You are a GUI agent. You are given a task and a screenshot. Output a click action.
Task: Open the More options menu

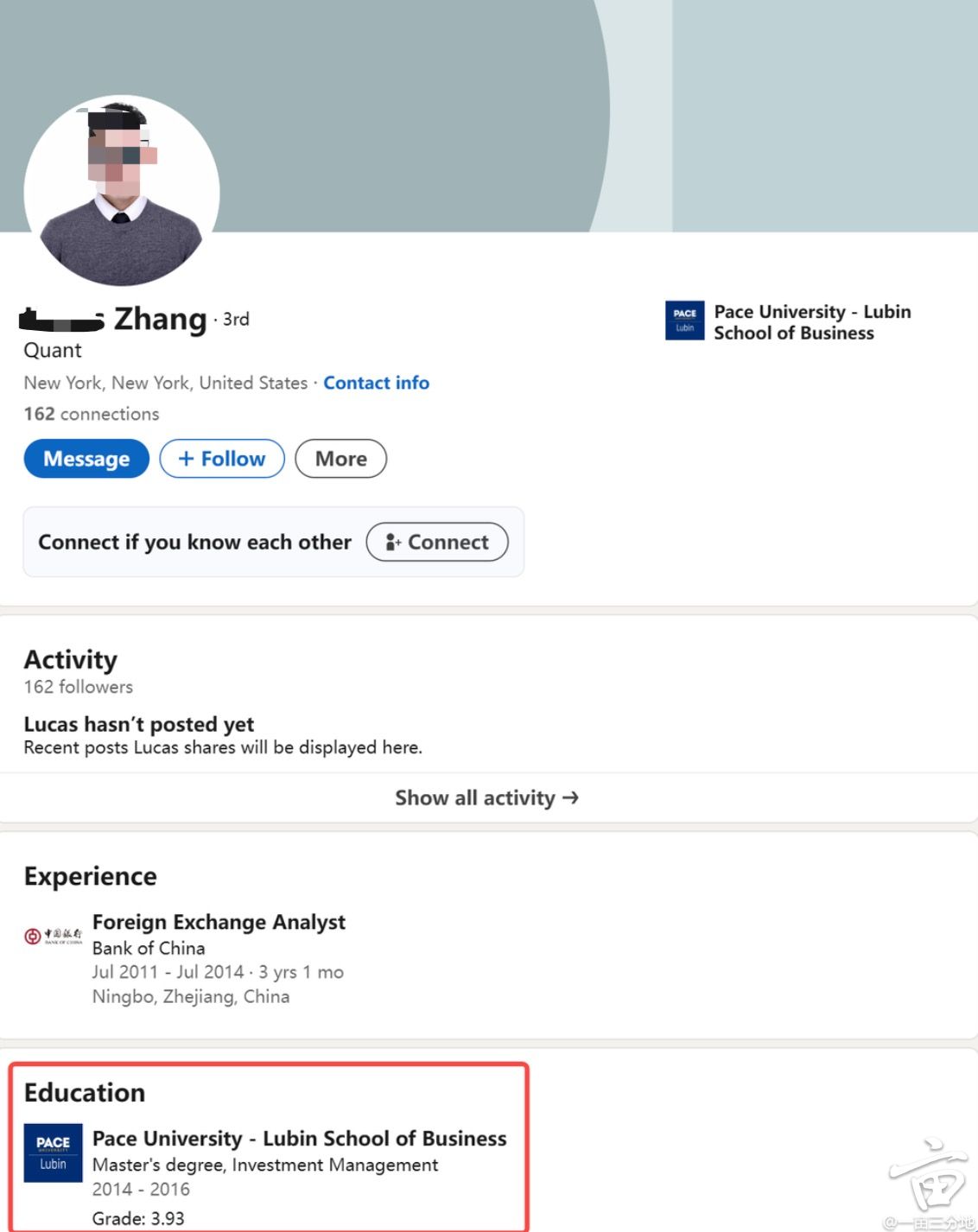[x=340, y=459]
